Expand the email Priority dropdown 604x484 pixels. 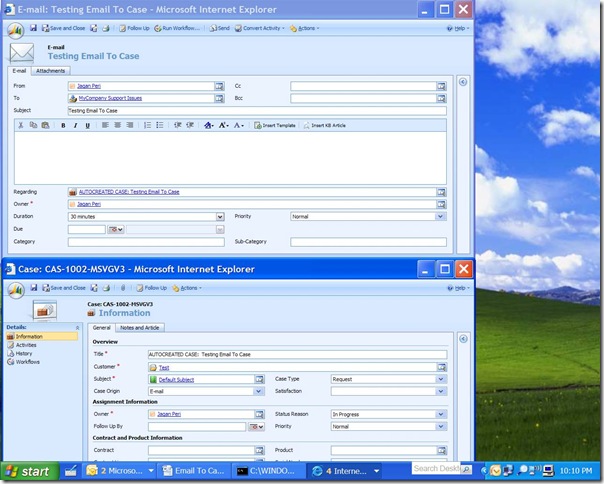coord(441,216)
